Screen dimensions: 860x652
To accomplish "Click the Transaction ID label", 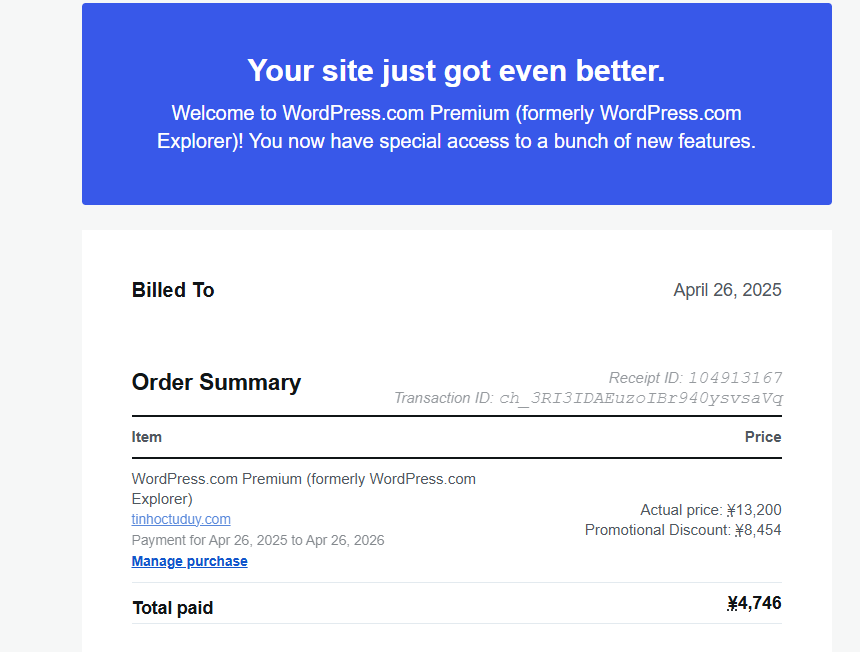I will point(443,398).
